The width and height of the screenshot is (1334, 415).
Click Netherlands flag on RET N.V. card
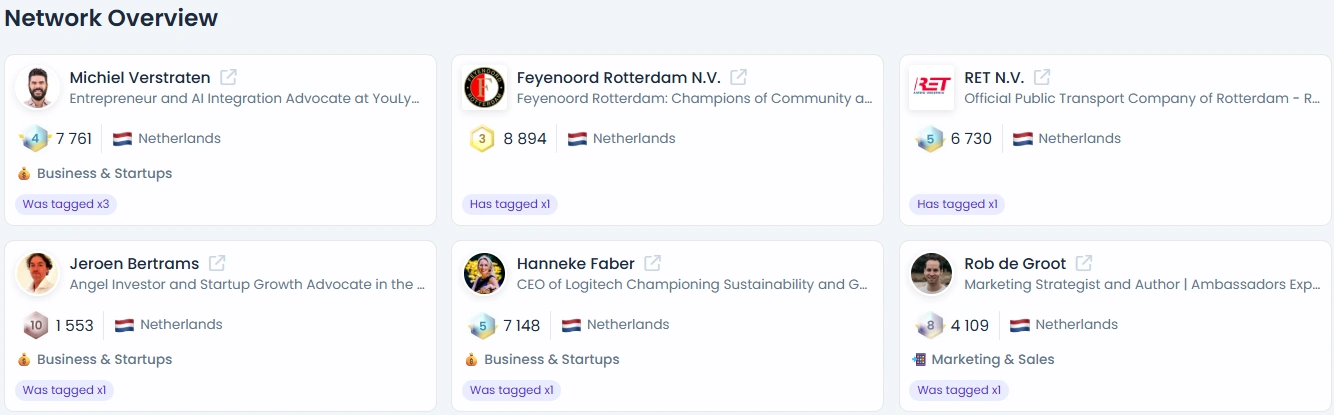[1023, 139]
